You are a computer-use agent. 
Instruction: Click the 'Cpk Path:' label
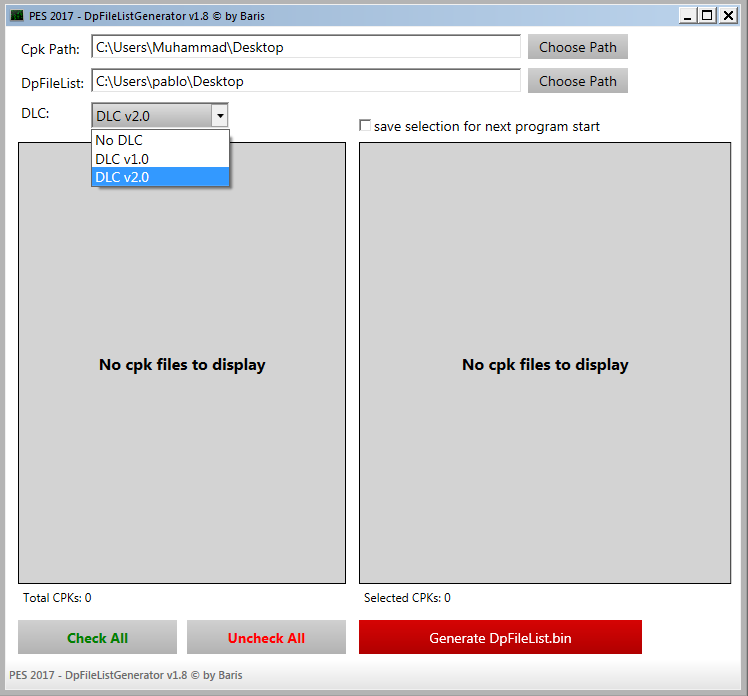pos(50,49)
